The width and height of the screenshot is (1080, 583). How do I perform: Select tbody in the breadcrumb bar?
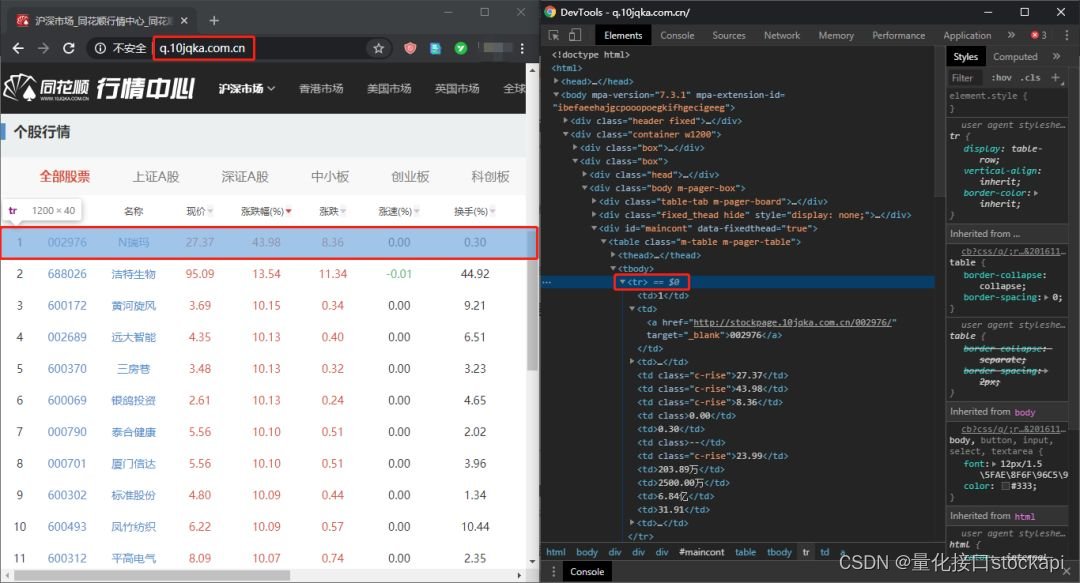point(779,552)
